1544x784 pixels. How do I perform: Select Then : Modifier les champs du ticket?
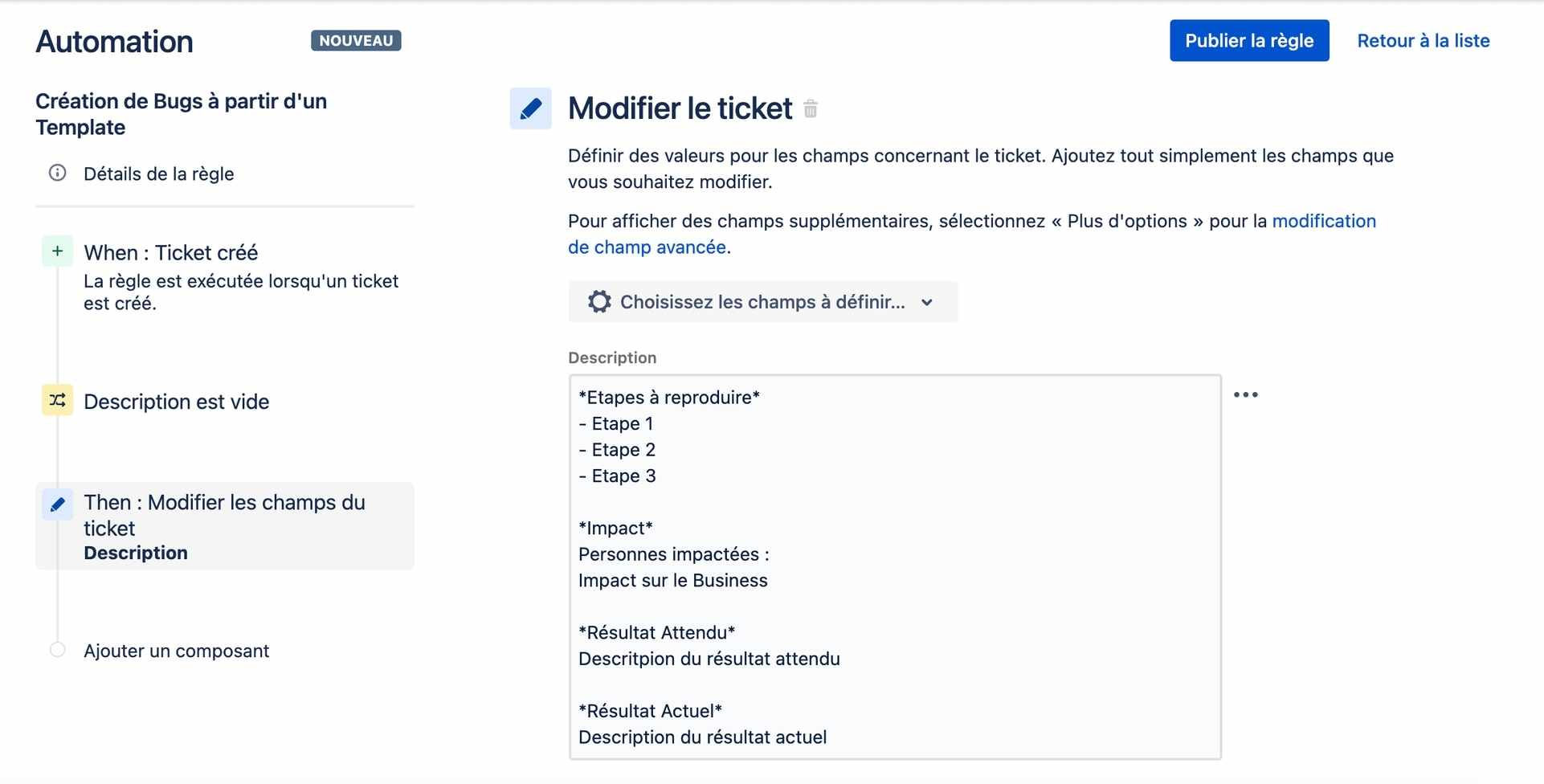click(224, 515)
